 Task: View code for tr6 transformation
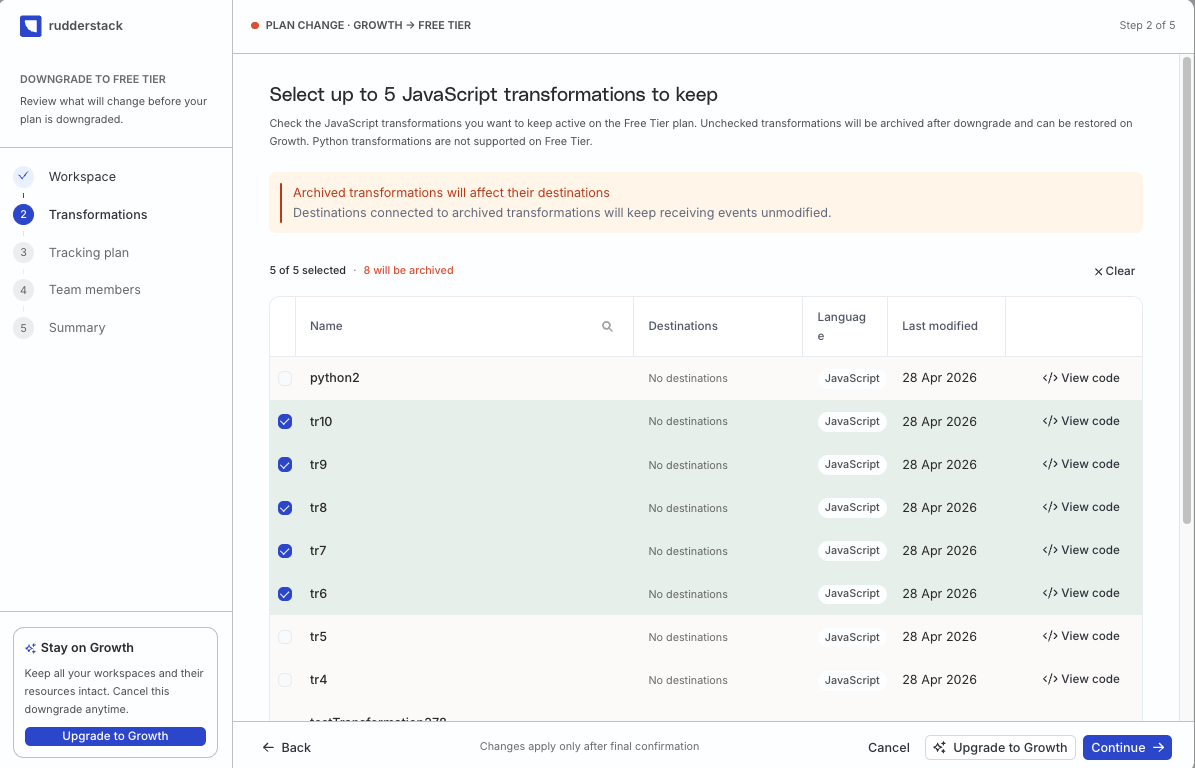[x=1081, y=593]
